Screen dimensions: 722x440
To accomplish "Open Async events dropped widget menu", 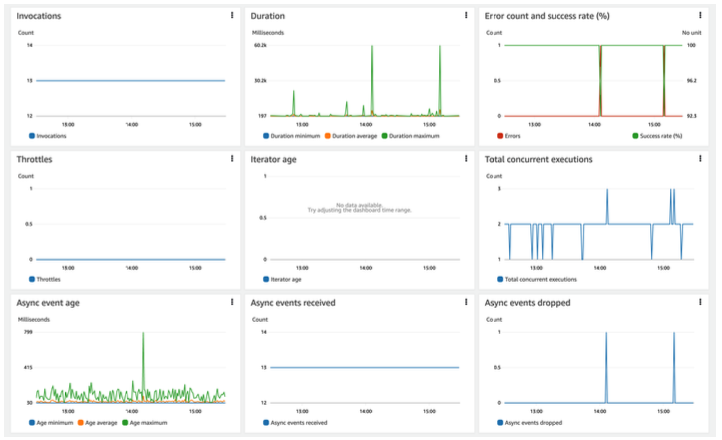I will pos(700,302).
